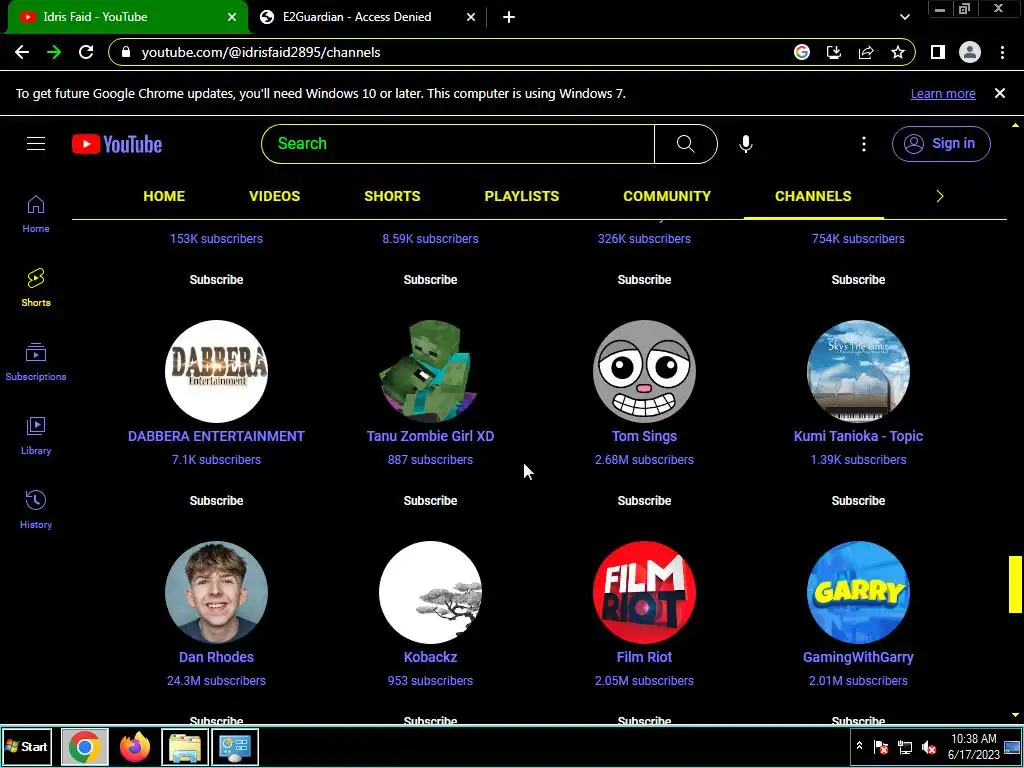Click the taskbar clock showing 10:38 AM
Image resolution: width=1024 pixels, height=768 pixels.
(974, 746)
